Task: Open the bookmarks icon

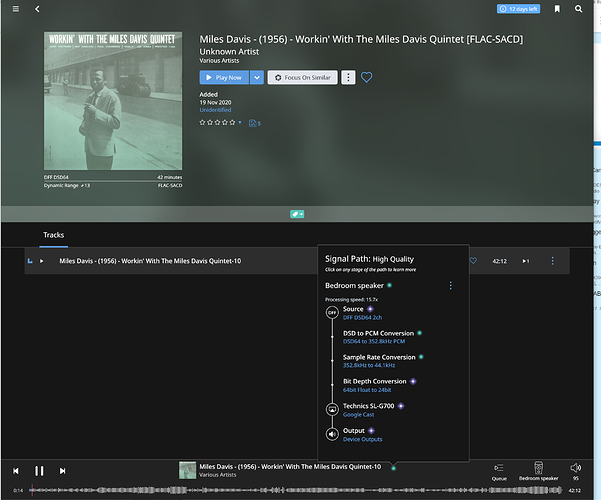Action: click(x=557, y=9)
